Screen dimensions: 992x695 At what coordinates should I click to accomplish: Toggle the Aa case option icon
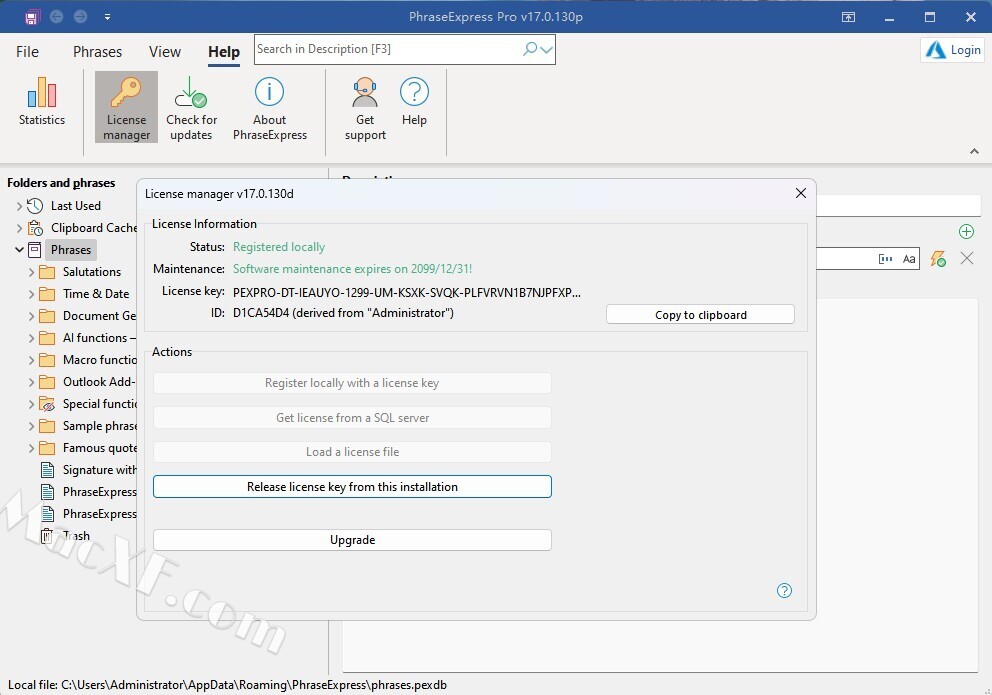click(908, 259)
